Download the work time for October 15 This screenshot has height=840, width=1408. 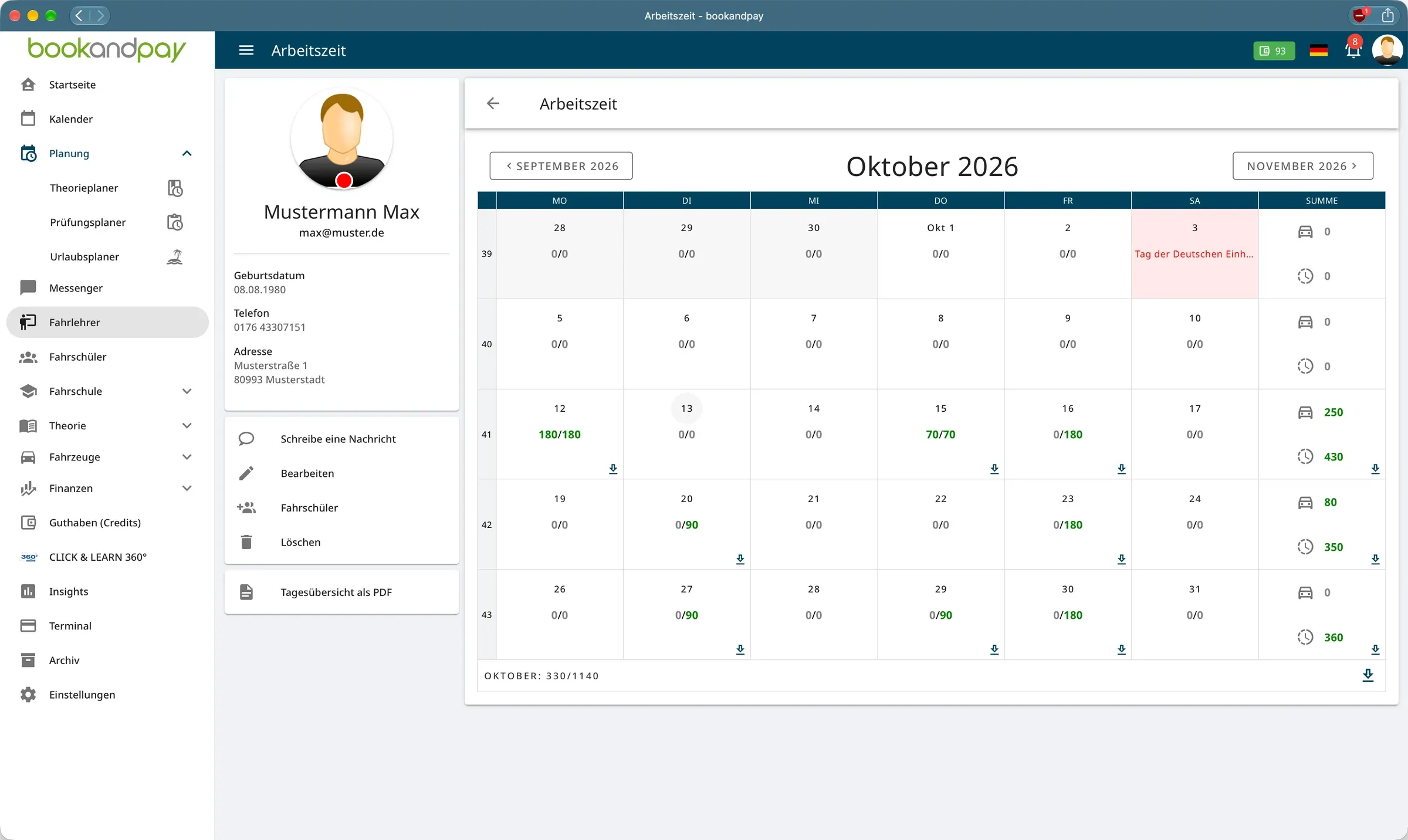pos(994,469)
